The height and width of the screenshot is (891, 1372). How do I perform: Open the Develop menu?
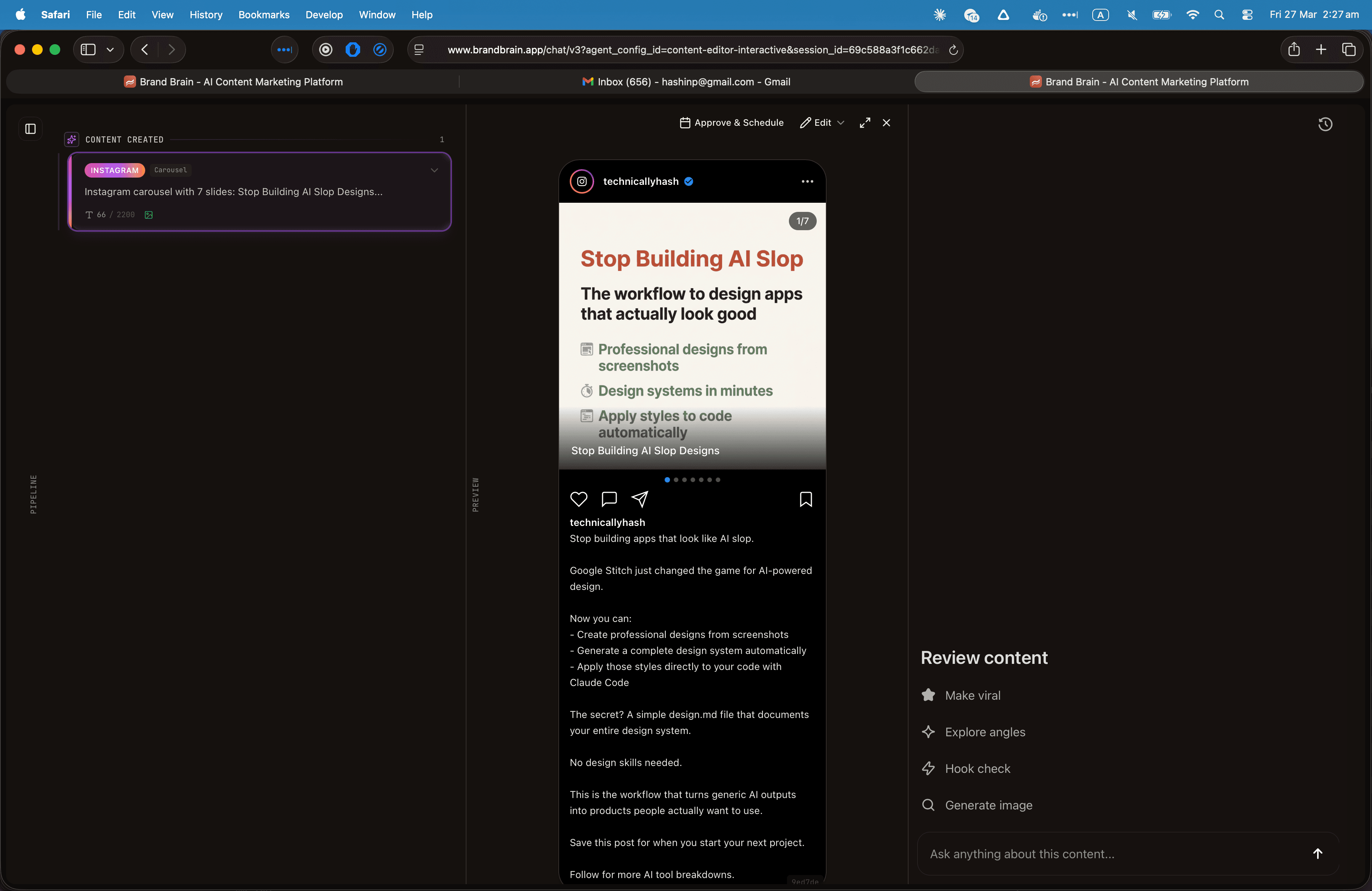[x=324, y=15]
